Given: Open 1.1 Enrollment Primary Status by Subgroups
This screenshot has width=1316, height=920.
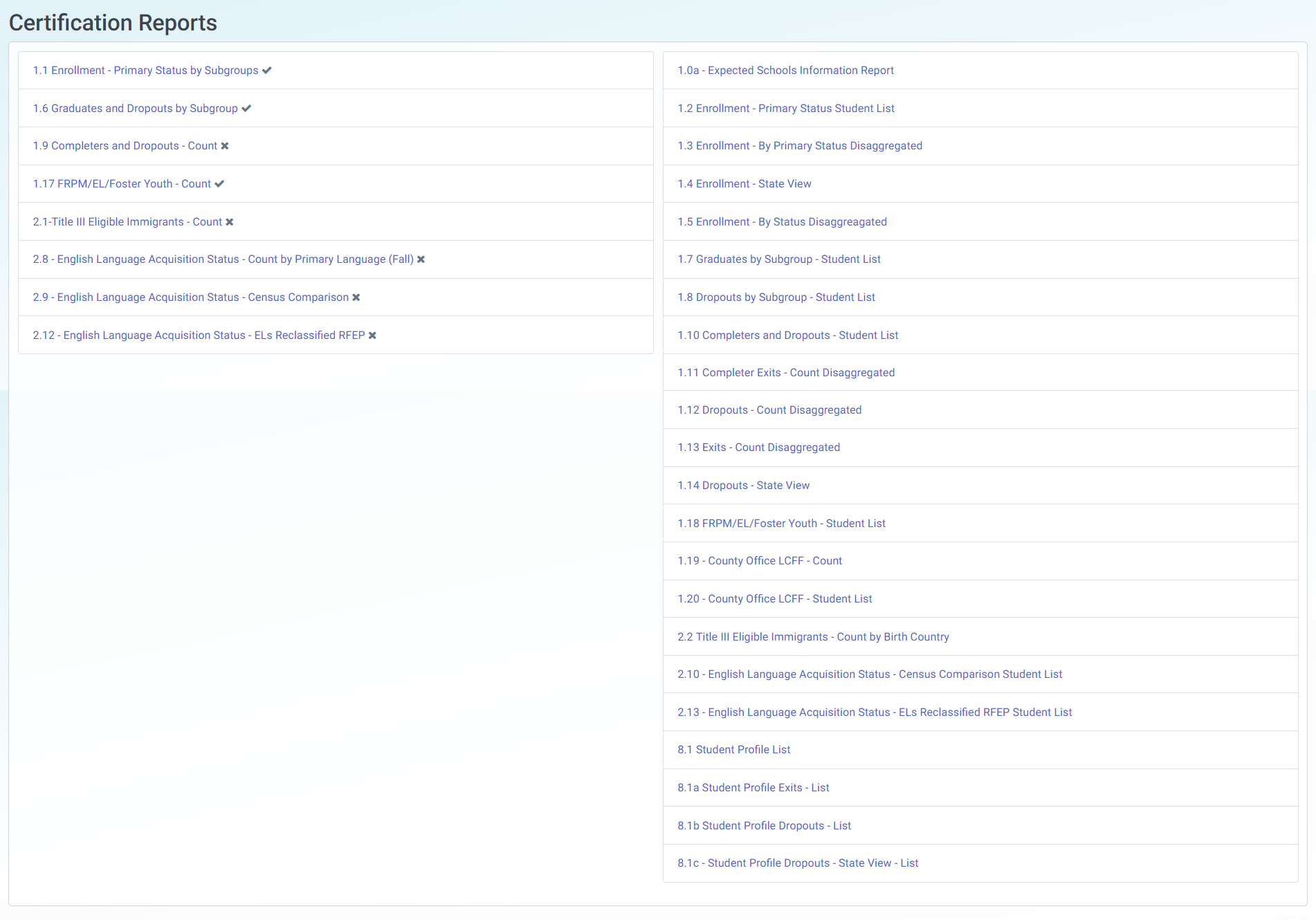Looking at the screenshot, I should [145, 71].
